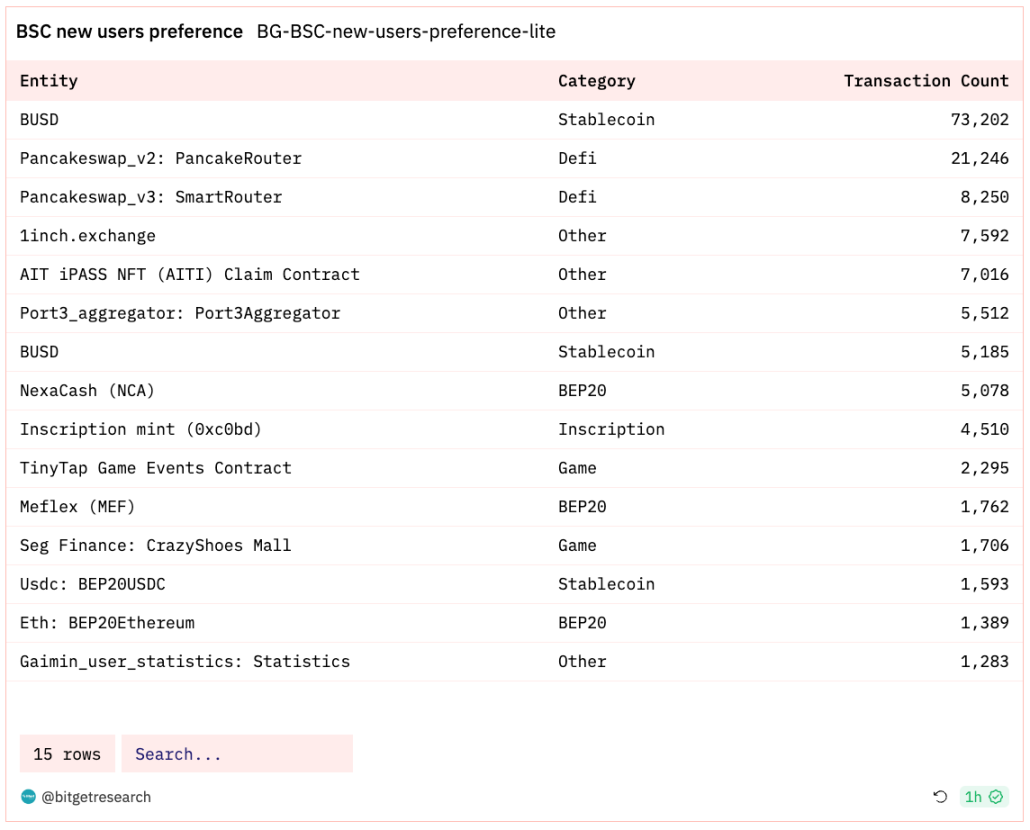The image size is (1030, 830).
Task: Click Game category in Seg Finance row
Action: [577, 546]
